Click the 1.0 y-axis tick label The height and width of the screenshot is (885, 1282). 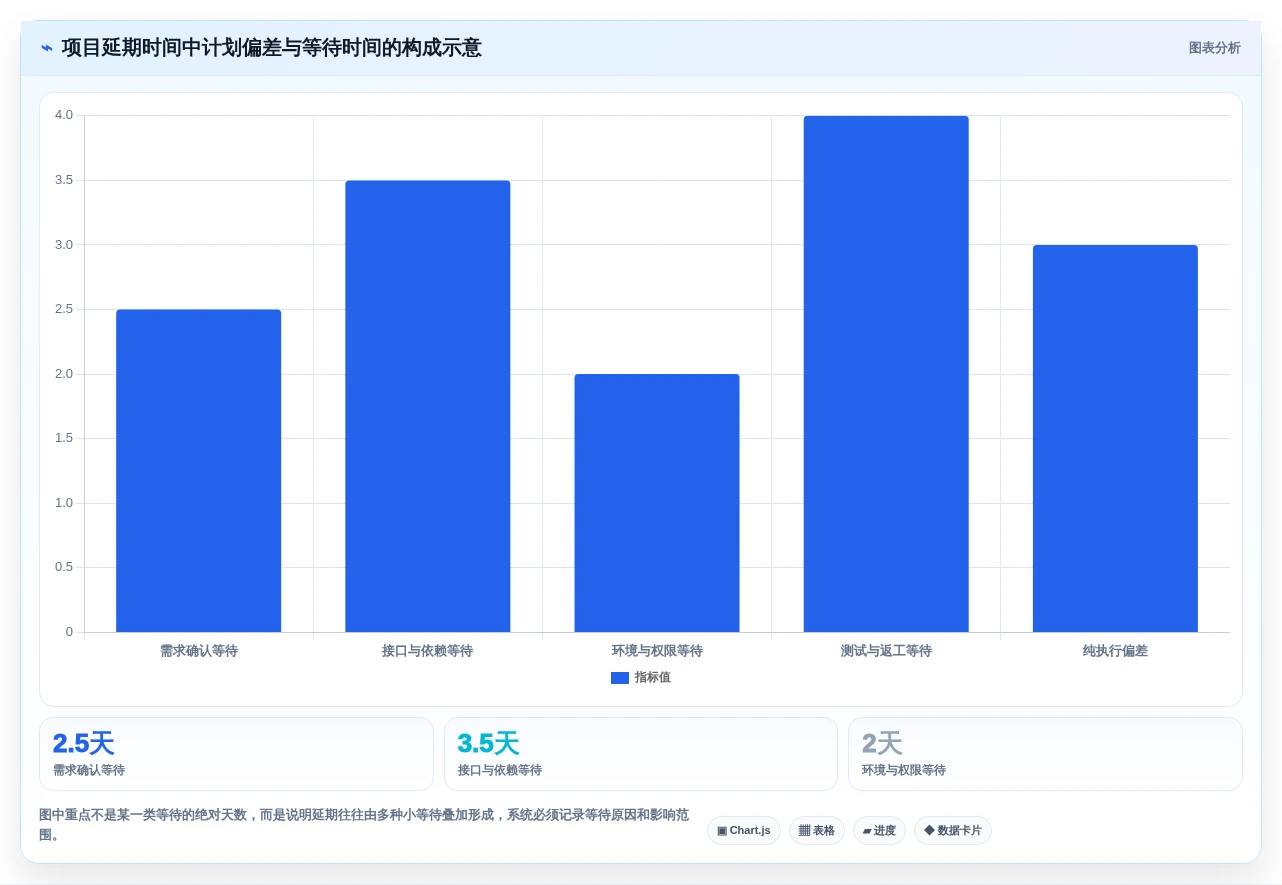pyautogui.click(x=64, y=503)
